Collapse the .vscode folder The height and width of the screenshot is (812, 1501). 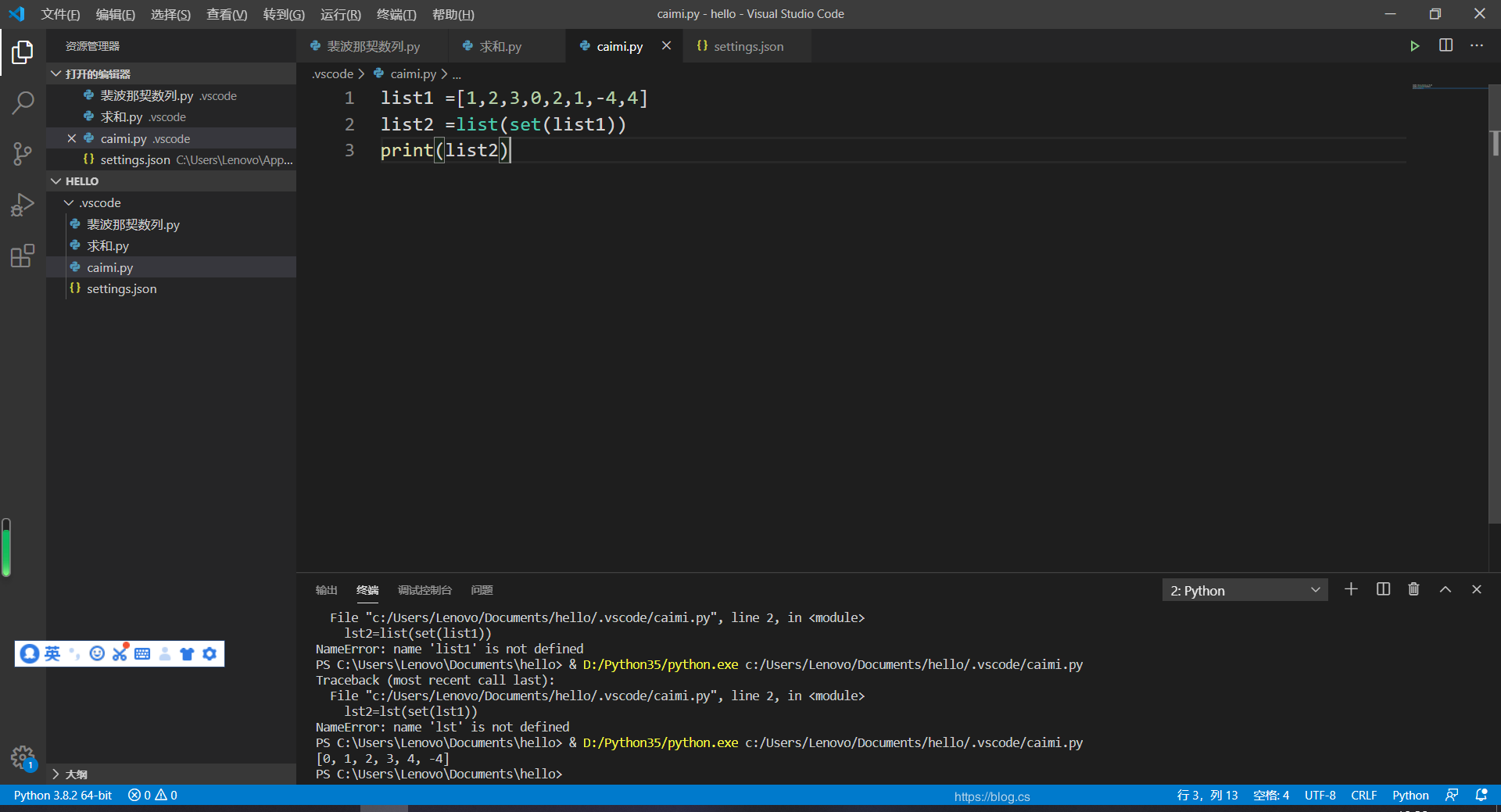tap(70, 202)
